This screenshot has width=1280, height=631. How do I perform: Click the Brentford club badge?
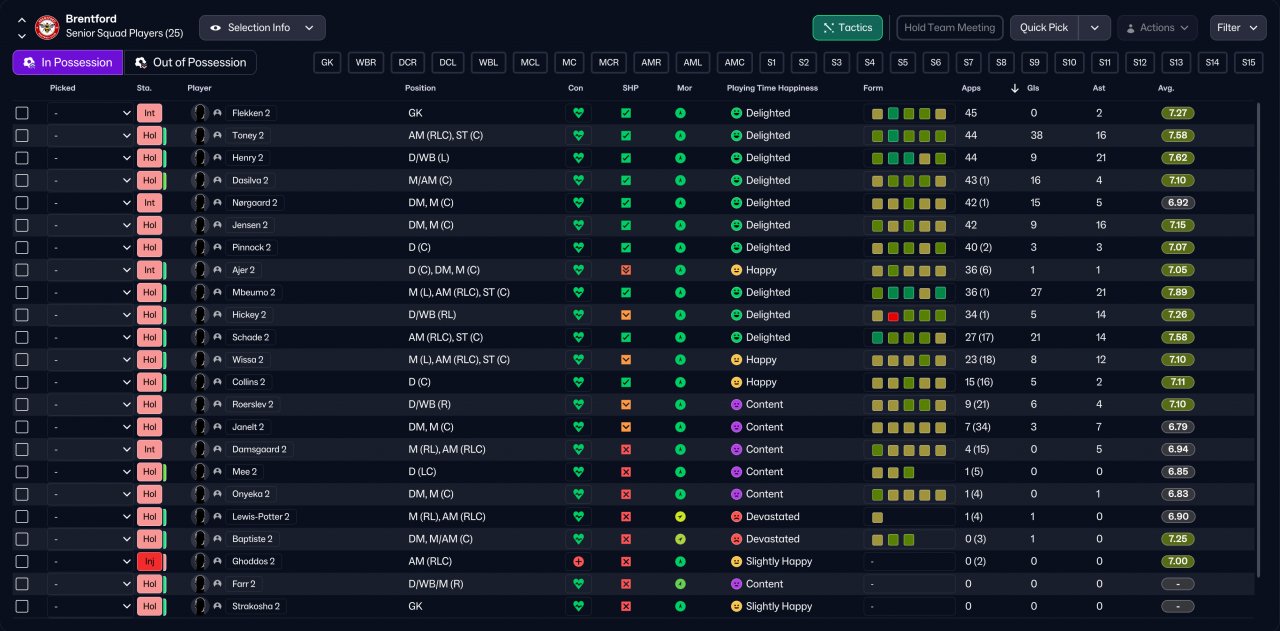click(x=47, y=27)
